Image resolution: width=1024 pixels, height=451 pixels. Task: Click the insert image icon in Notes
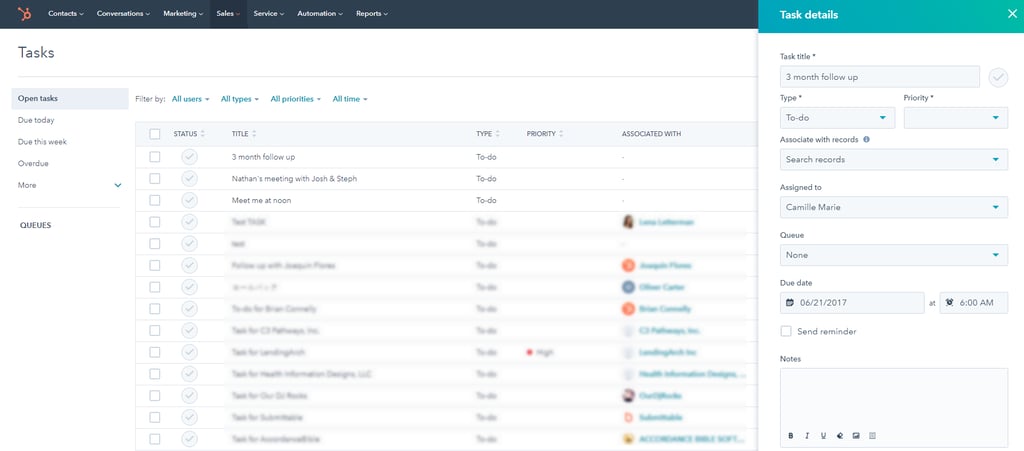point(856,436)
